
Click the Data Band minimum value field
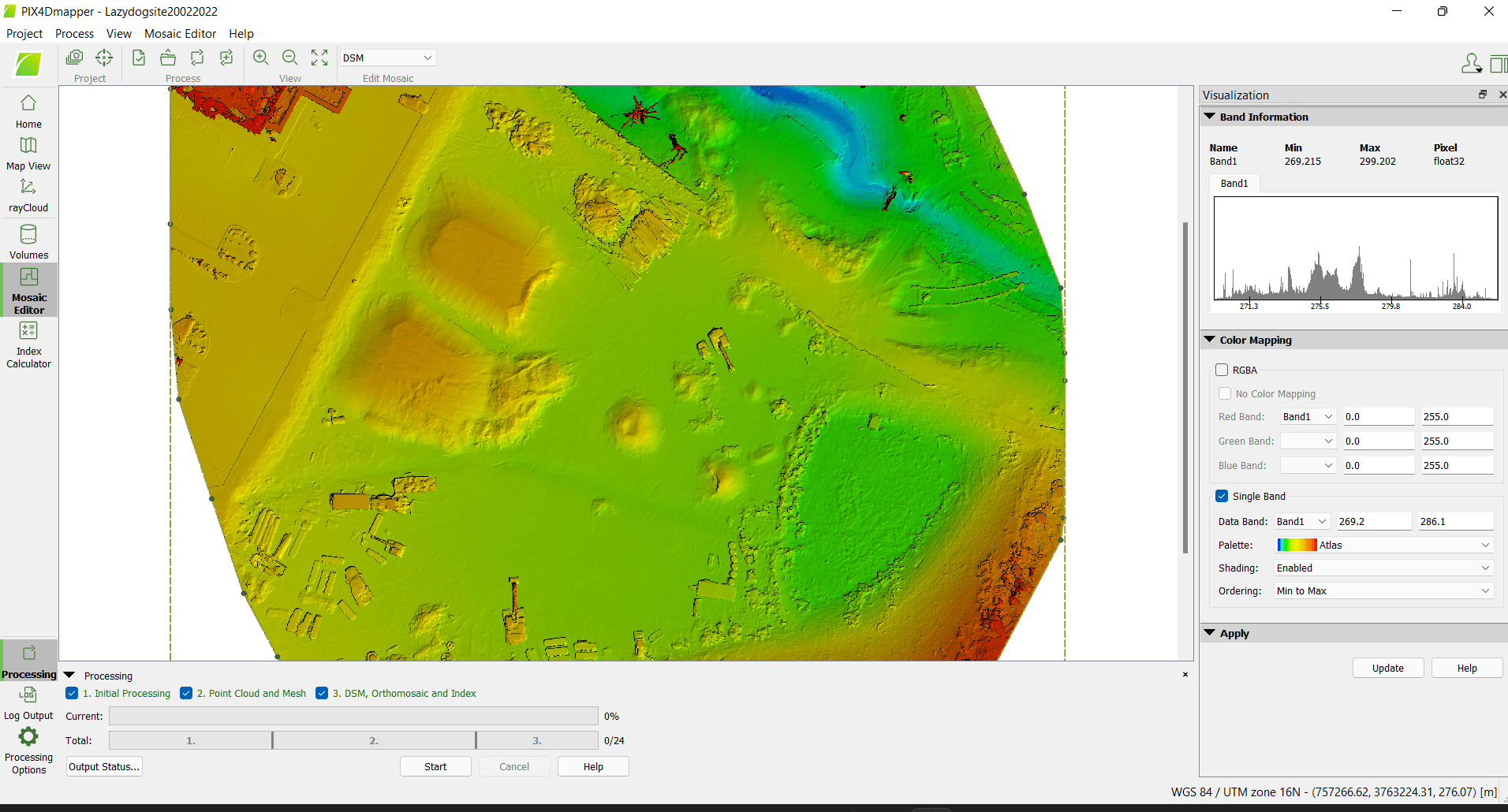[1372, 521]
